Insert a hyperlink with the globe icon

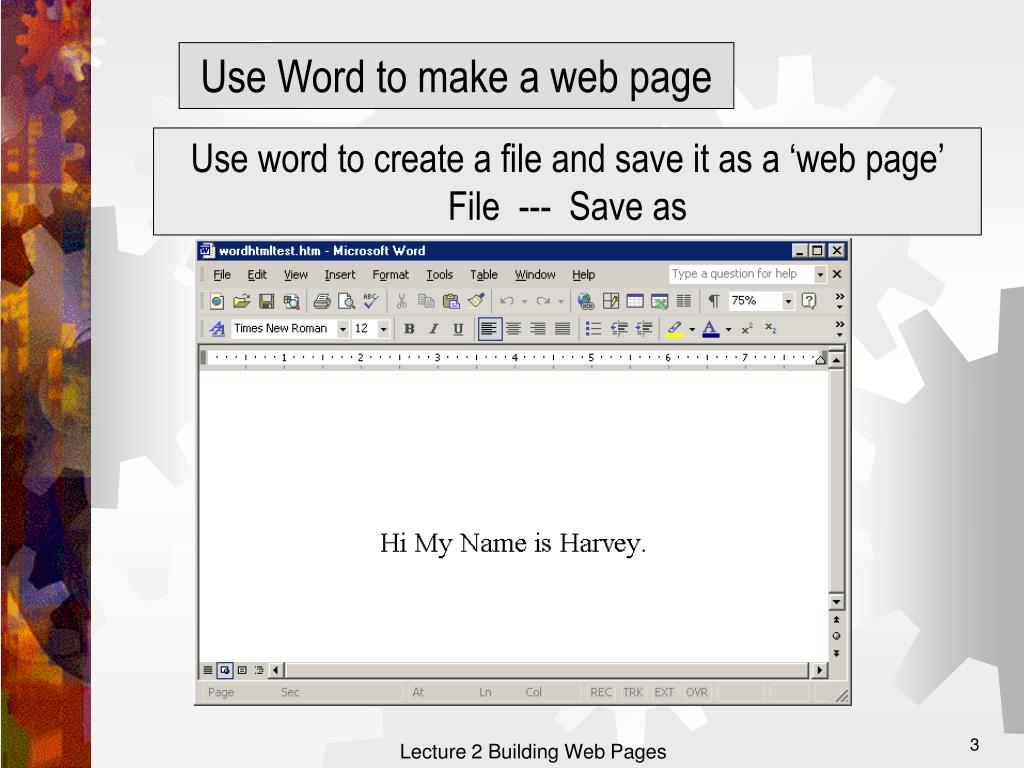point(586,301)
